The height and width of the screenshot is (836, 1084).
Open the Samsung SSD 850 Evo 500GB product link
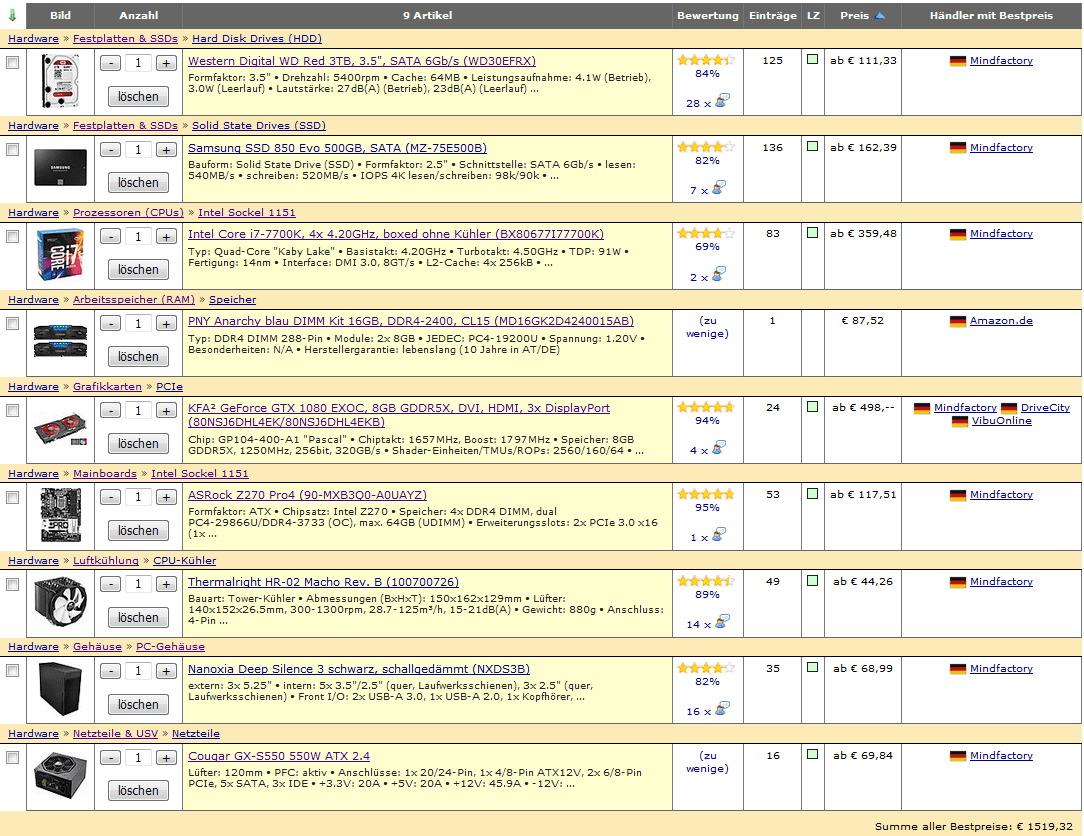pos(337,148)
